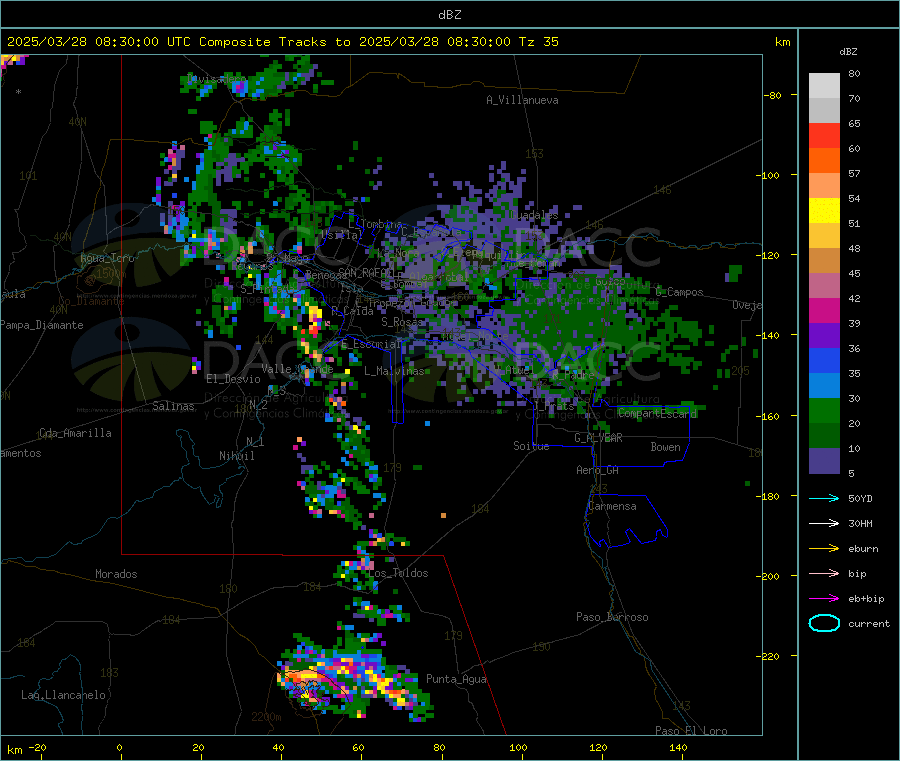Image resolution: width=900 pixels, height=761 pixels.
Task: Select the magenta 42–39 dBZ swatch
Action: point(824,310)
